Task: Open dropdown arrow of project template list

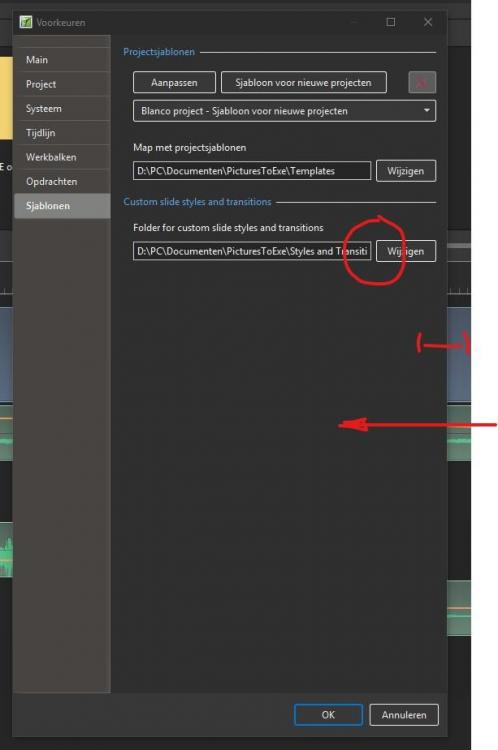Action: [x=426, y=111]
